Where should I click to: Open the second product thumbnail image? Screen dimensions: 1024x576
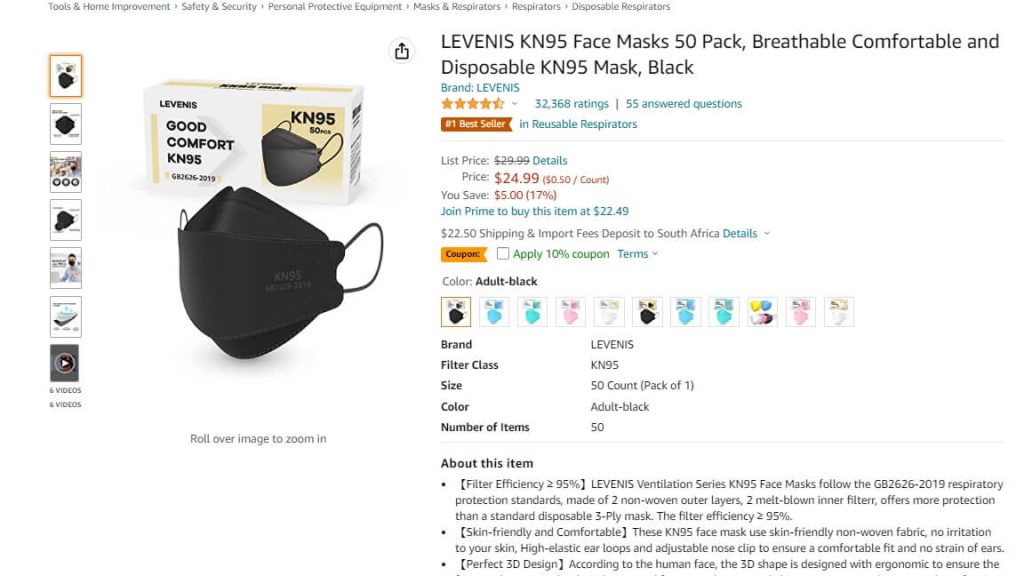point(65,124)
